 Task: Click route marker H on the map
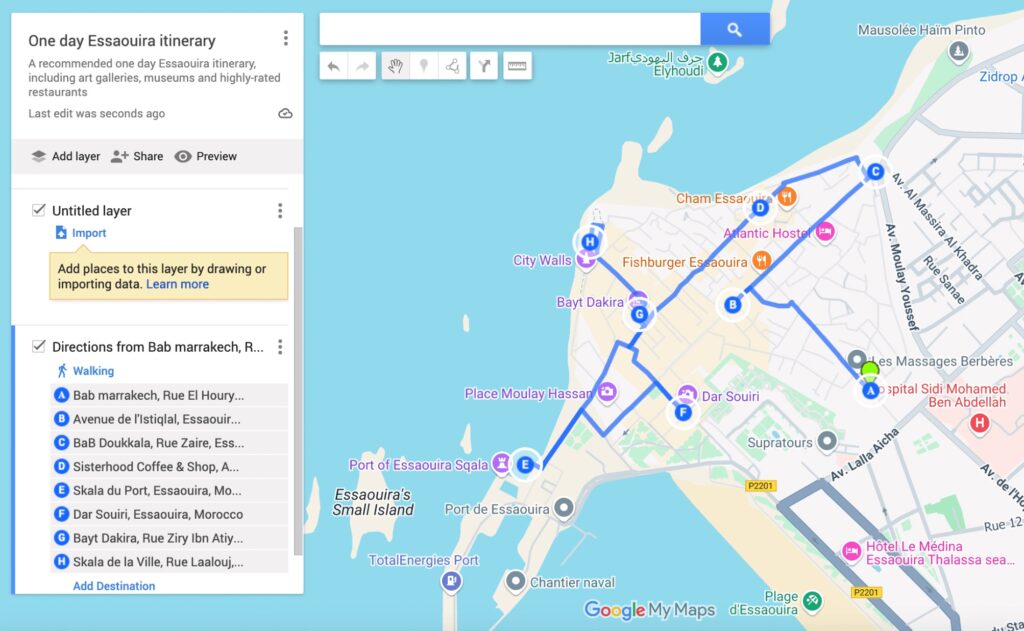point(590,242)
